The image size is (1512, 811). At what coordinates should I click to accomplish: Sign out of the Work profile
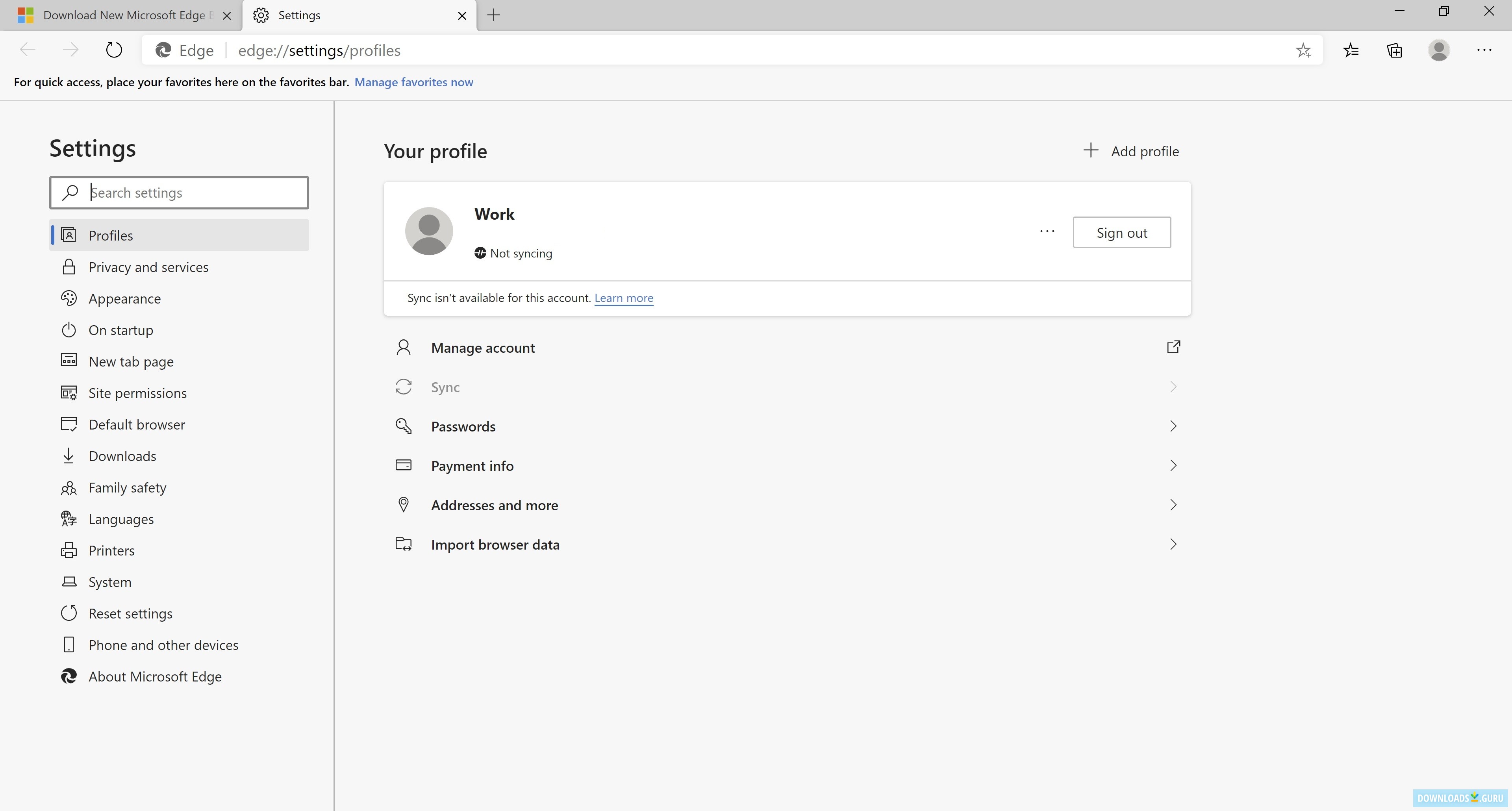click(1121, 232)
